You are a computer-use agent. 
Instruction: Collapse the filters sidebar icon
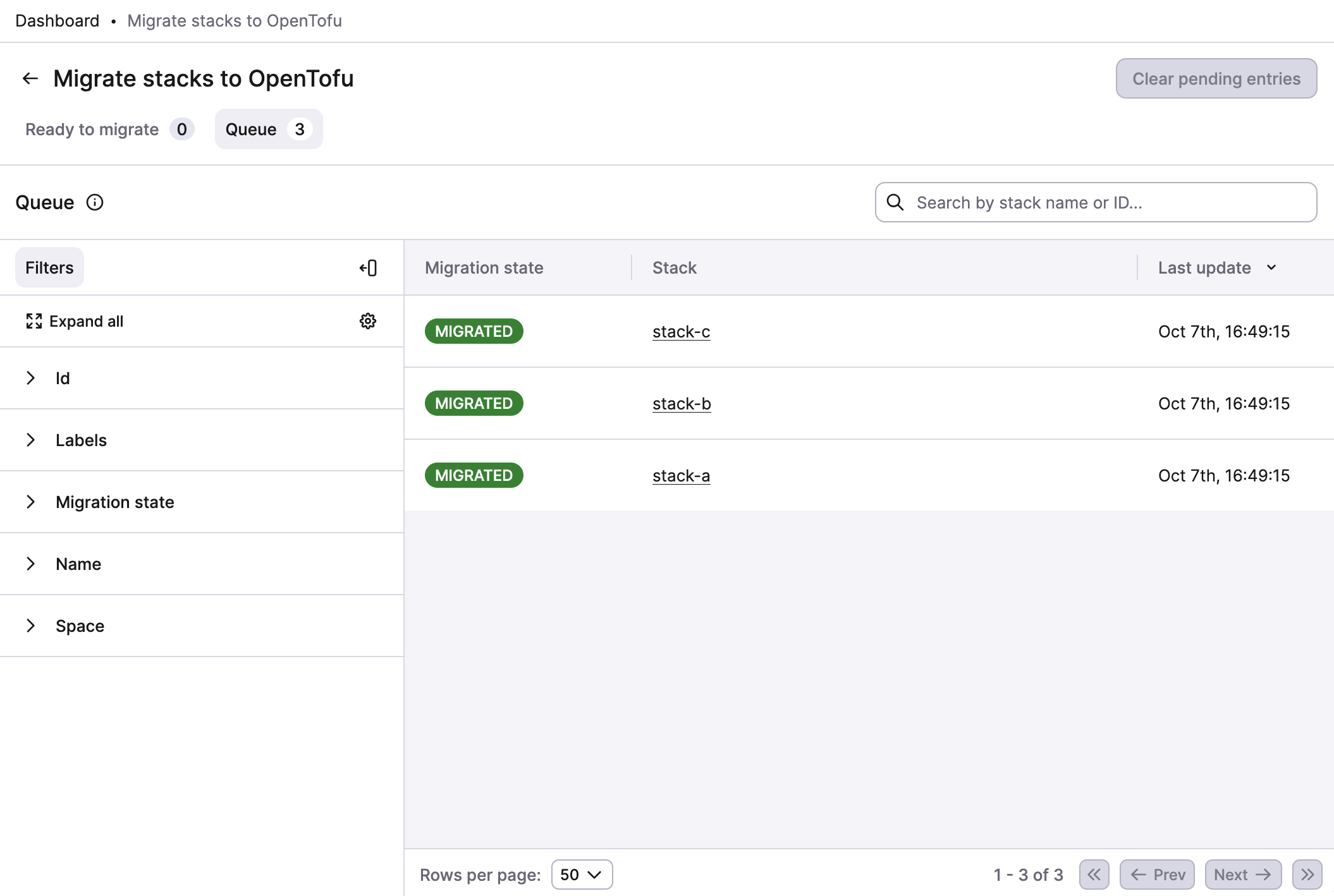coord(368,268)
